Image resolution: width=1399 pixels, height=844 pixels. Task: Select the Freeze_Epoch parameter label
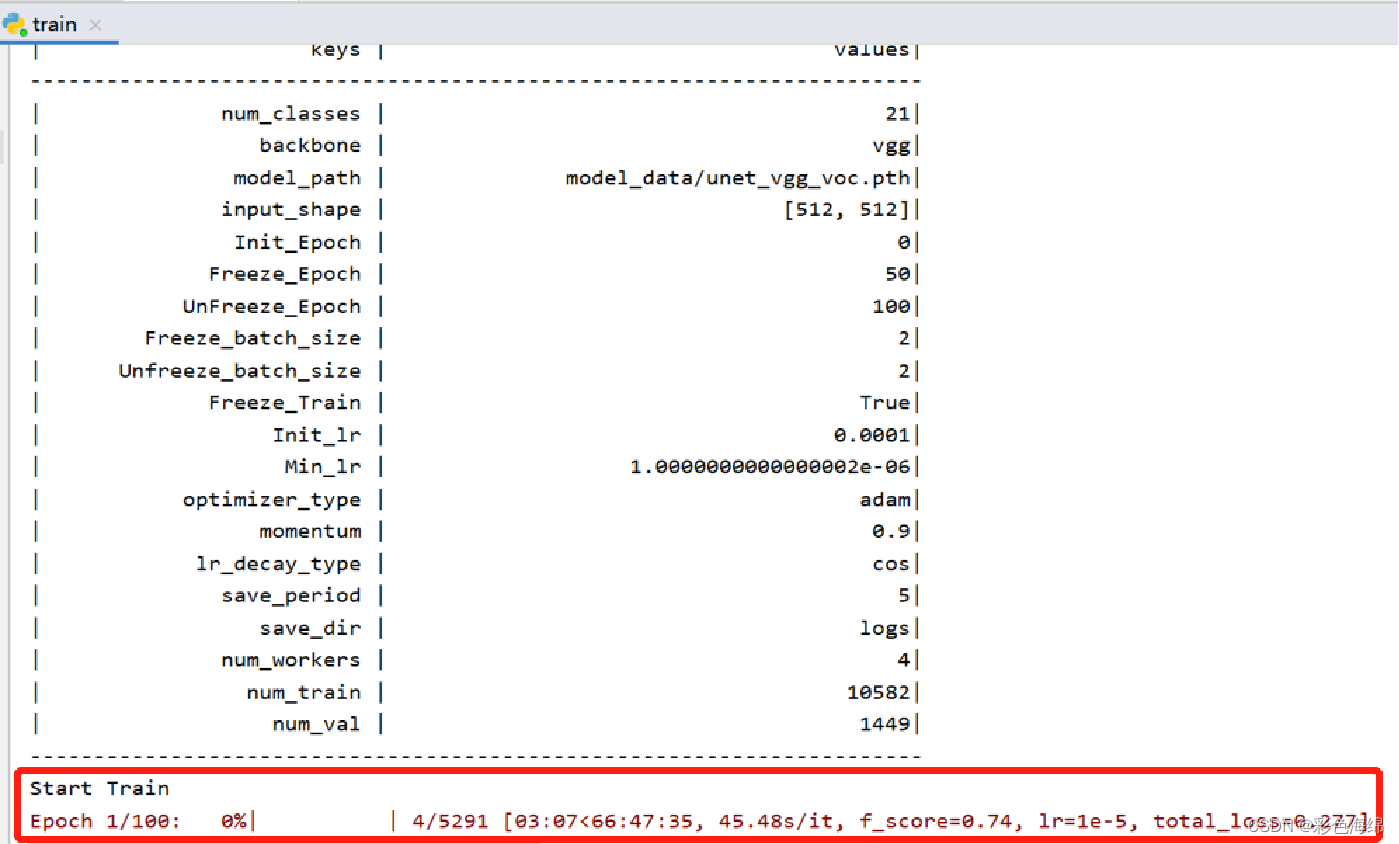tap(287, 273)
